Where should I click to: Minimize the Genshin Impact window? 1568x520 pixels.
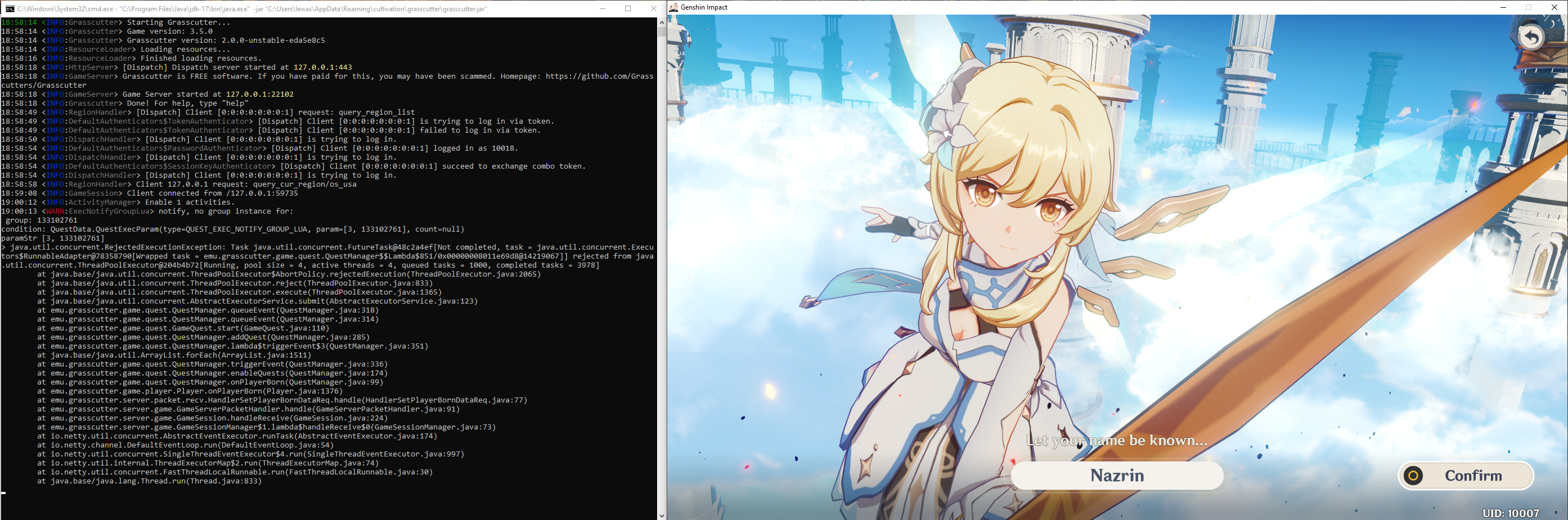click(x=1503, y=7)
